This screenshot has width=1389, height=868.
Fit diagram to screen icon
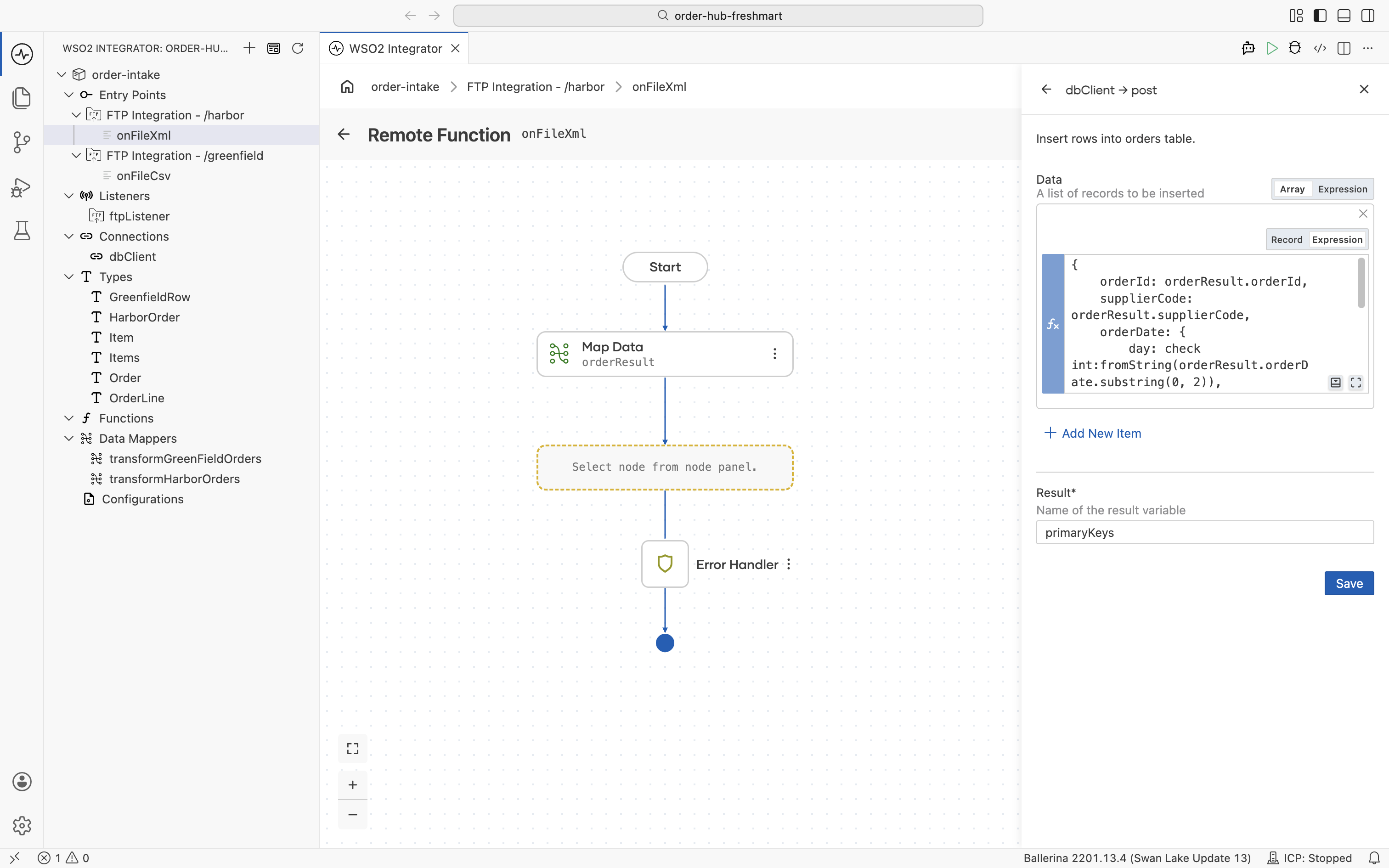pos(352,749)
